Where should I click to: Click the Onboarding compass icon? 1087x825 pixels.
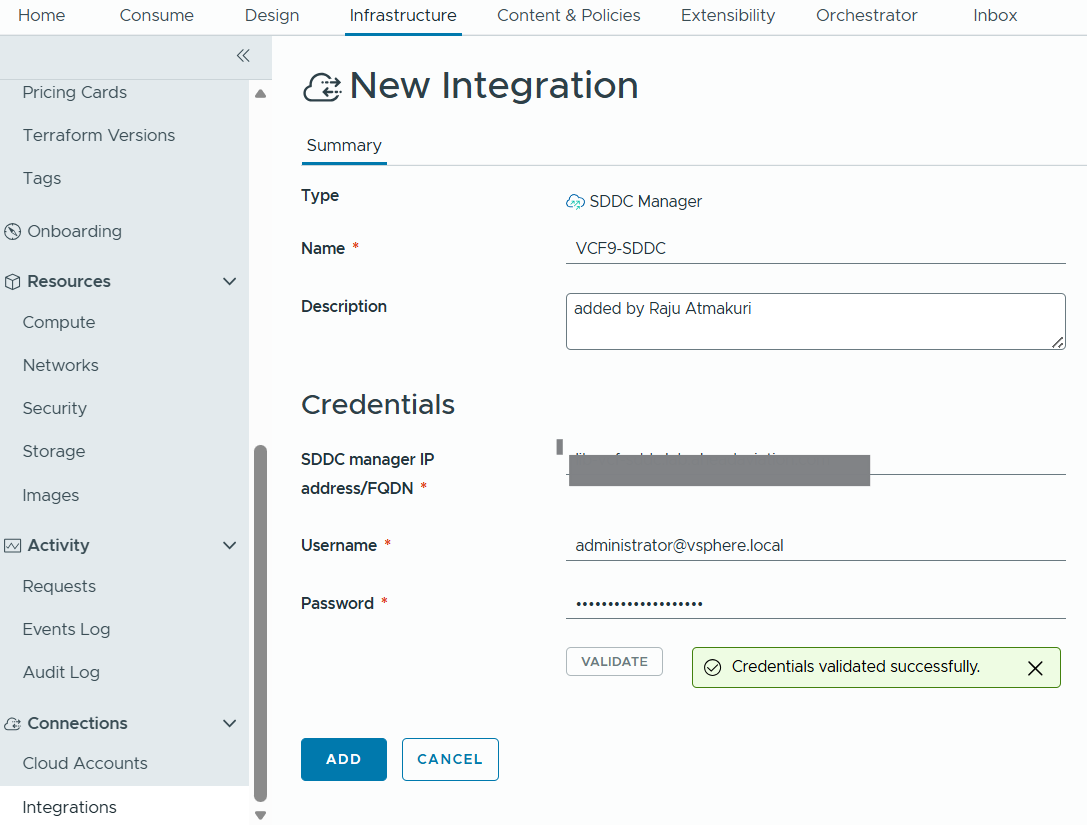(13, 232)
